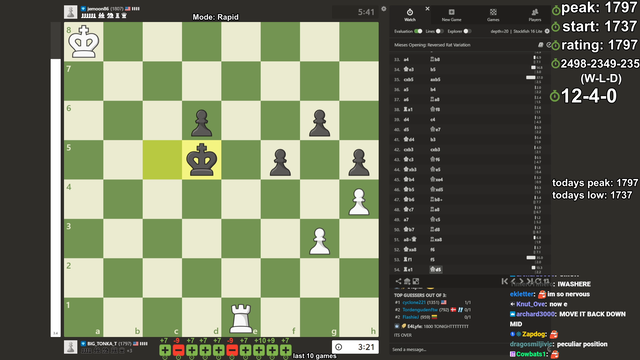Click the board icon next to download
Viewport: 640px width, 360px height.
click(x=416, y=281)
